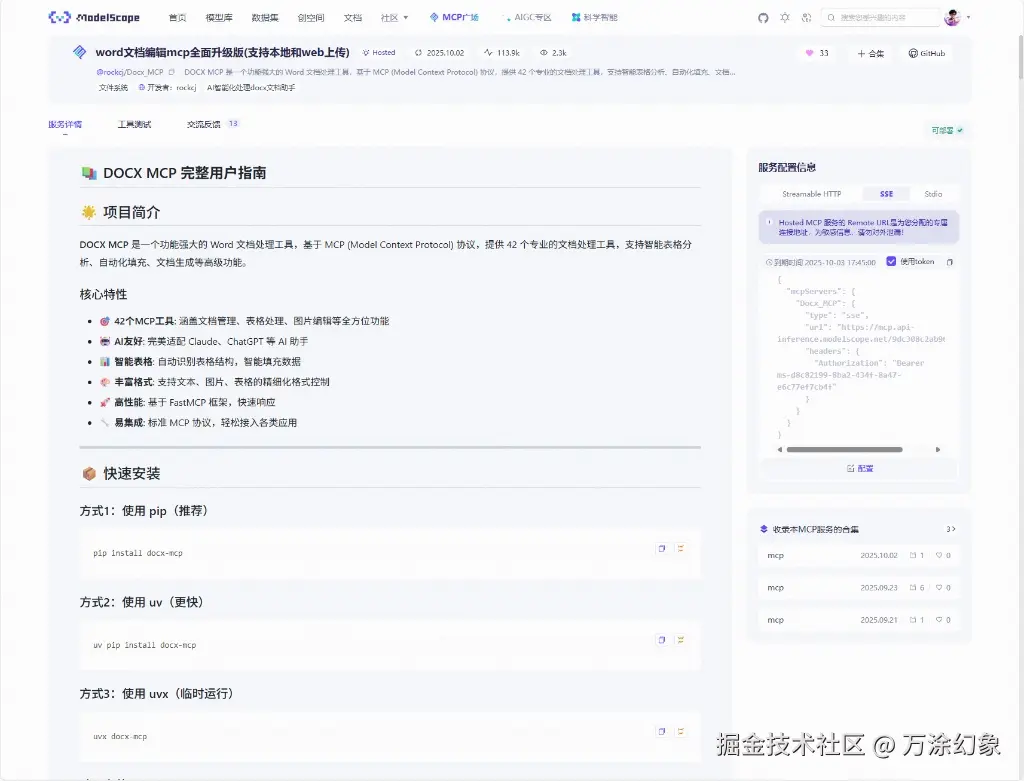Viewport: 1024px width, 781px height.
Task: Click the 可部署 status badge
Action: click(947, 131)
